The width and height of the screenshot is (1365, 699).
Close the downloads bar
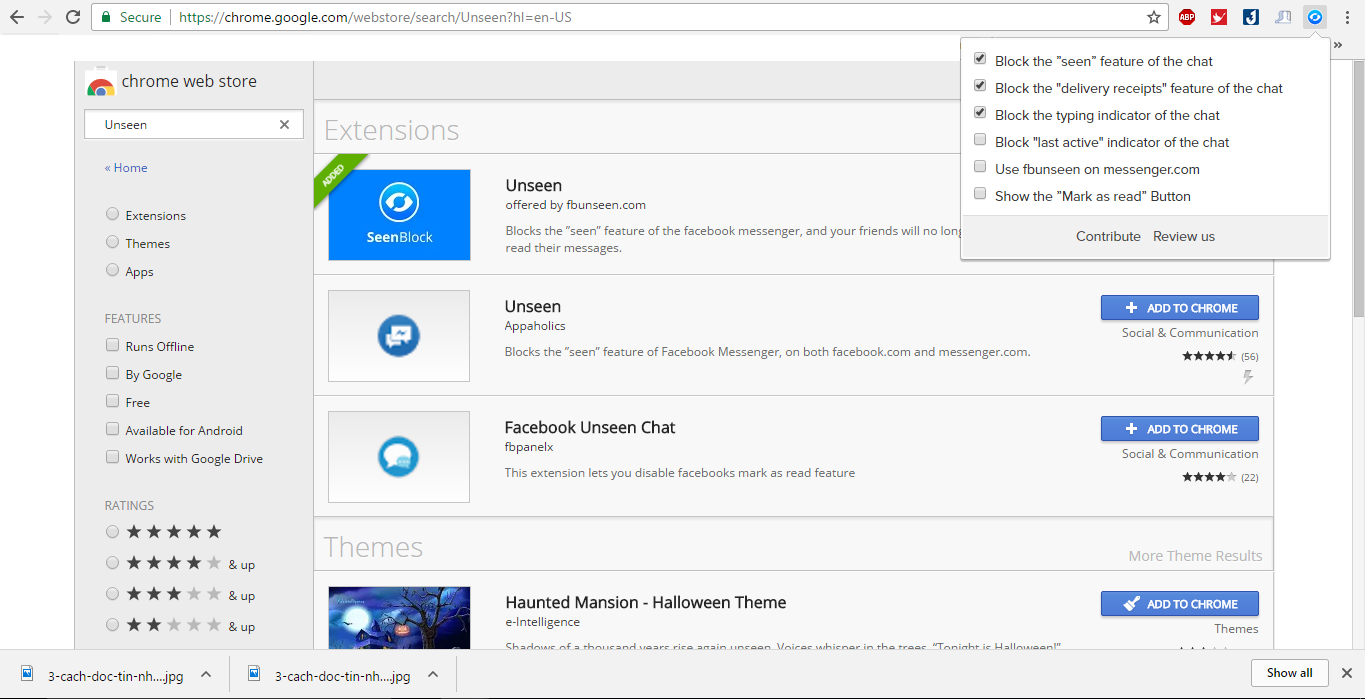[1346, 673]
